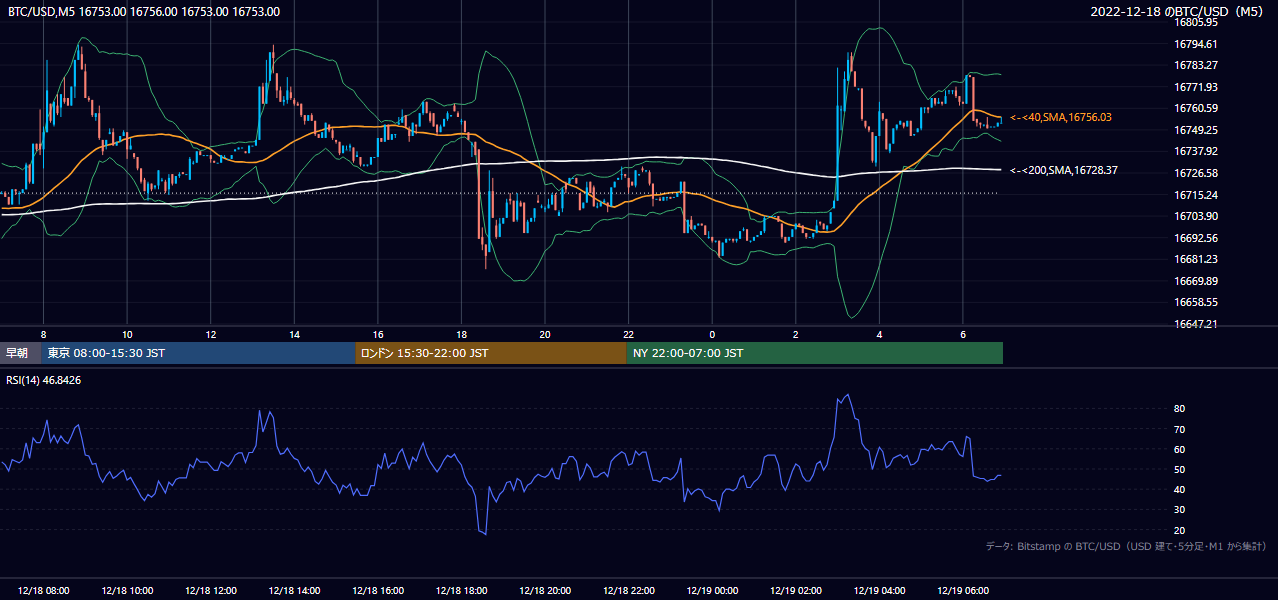Click the 東京 08:00-15:30 JST session bar

pos(198,353)
